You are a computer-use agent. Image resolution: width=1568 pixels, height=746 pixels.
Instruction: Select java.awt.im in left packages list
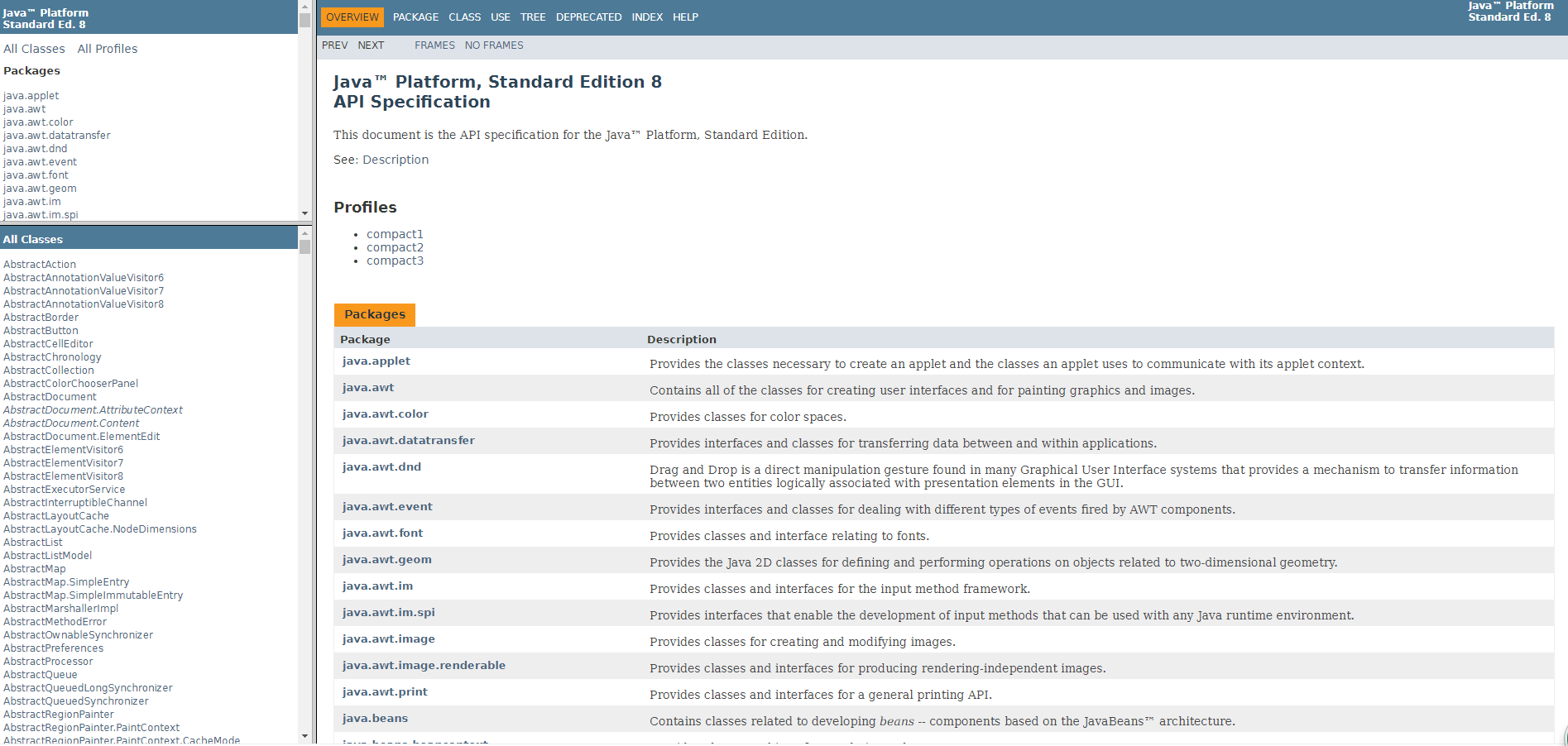(x=32, y=202)
